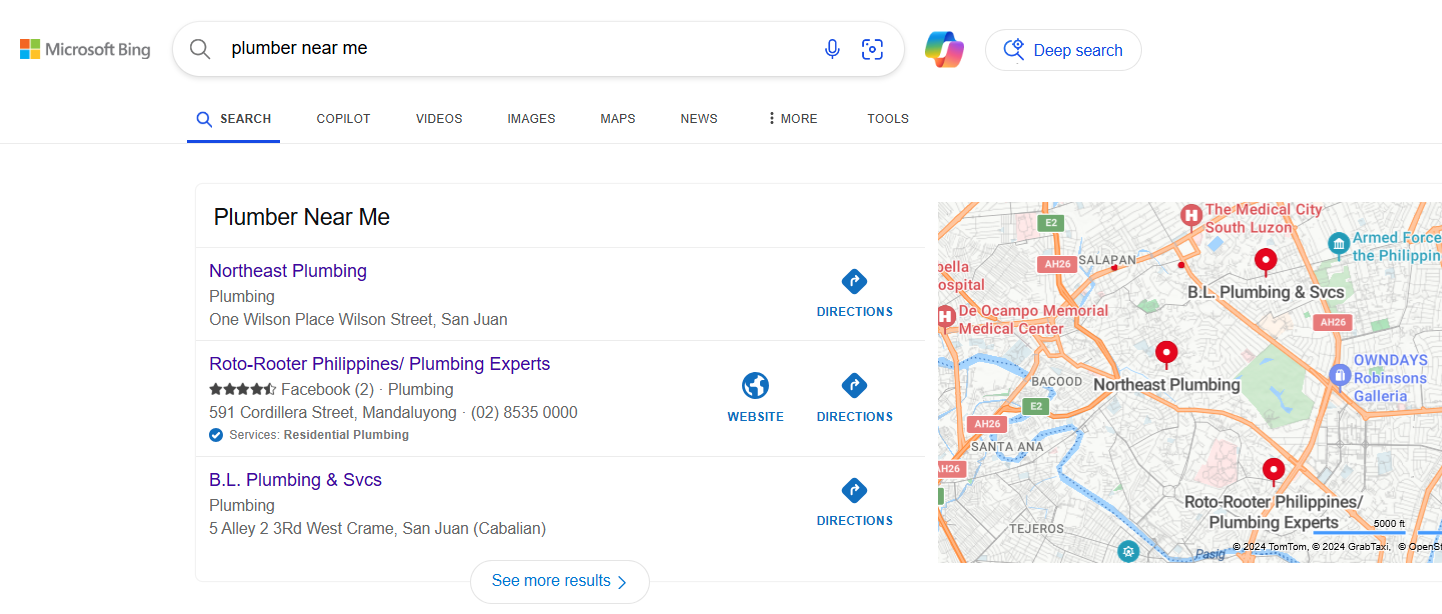Click the 5000 ft map scale
Image resolution: width=1442 pixels, height=614 pixels.
pos(1389,524)
